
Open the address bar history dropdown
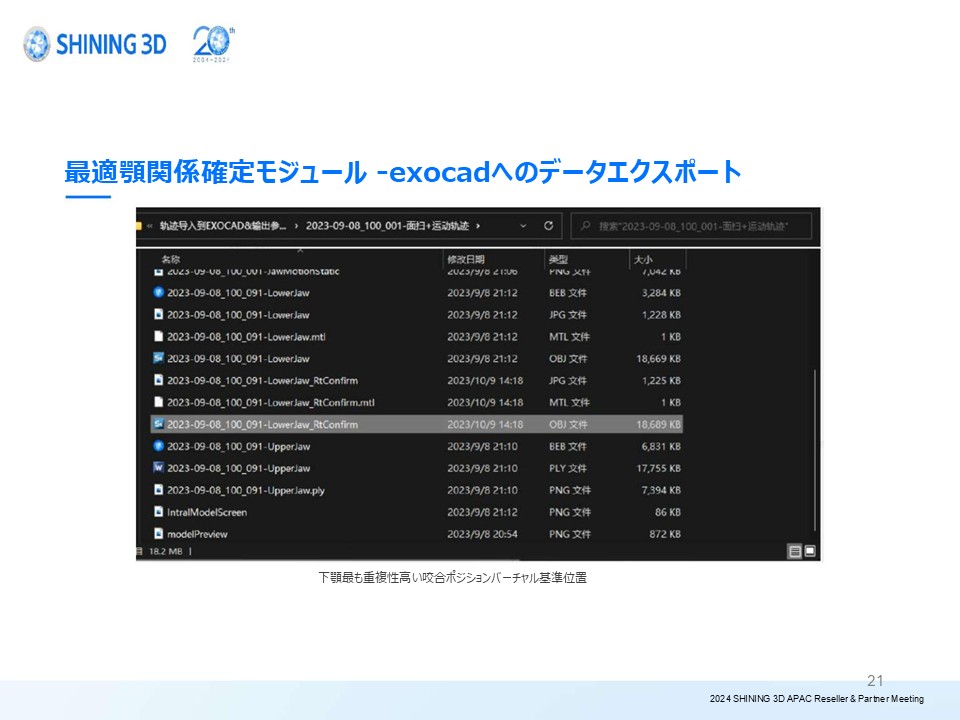524,226
